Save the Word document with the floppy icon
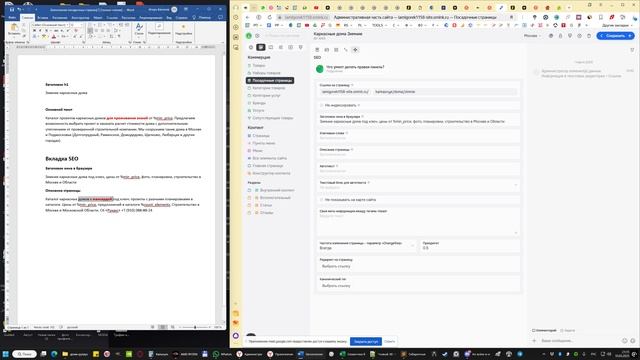Screen dimensions: 640x360 [12, 9]
